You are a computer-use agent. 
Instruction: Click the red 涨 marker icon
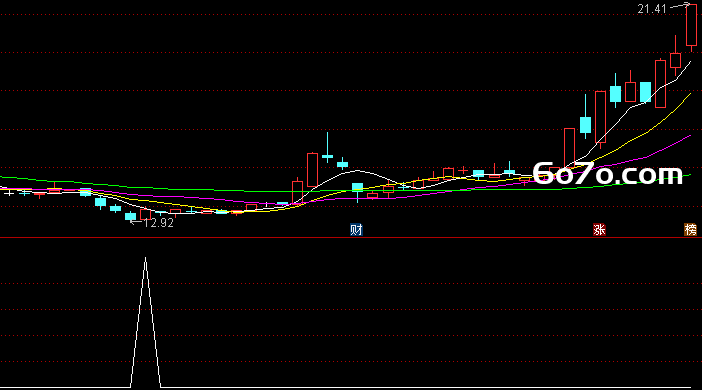(599, 230)
